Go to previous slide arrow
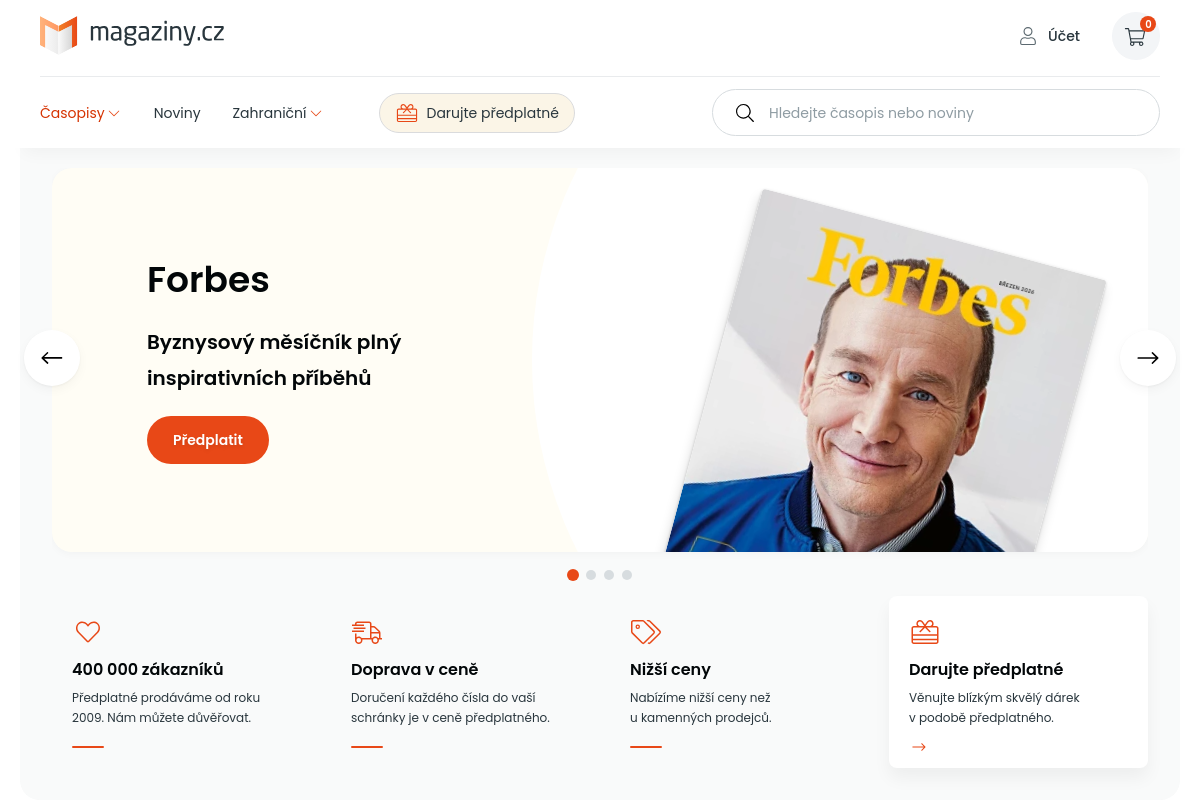 pos(52,358)
